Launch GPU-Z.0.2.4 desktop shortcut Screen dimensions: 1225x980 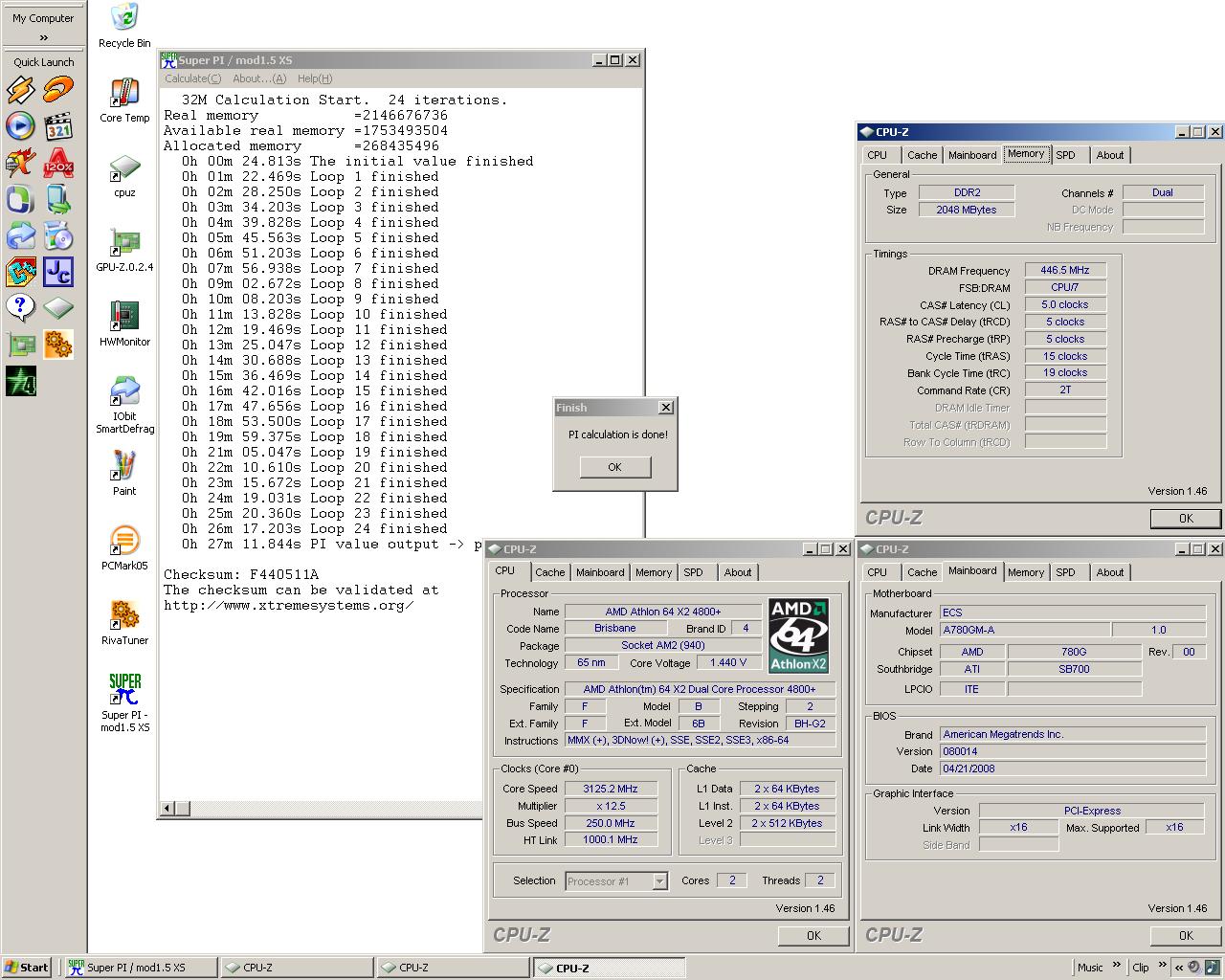[124, 250]
